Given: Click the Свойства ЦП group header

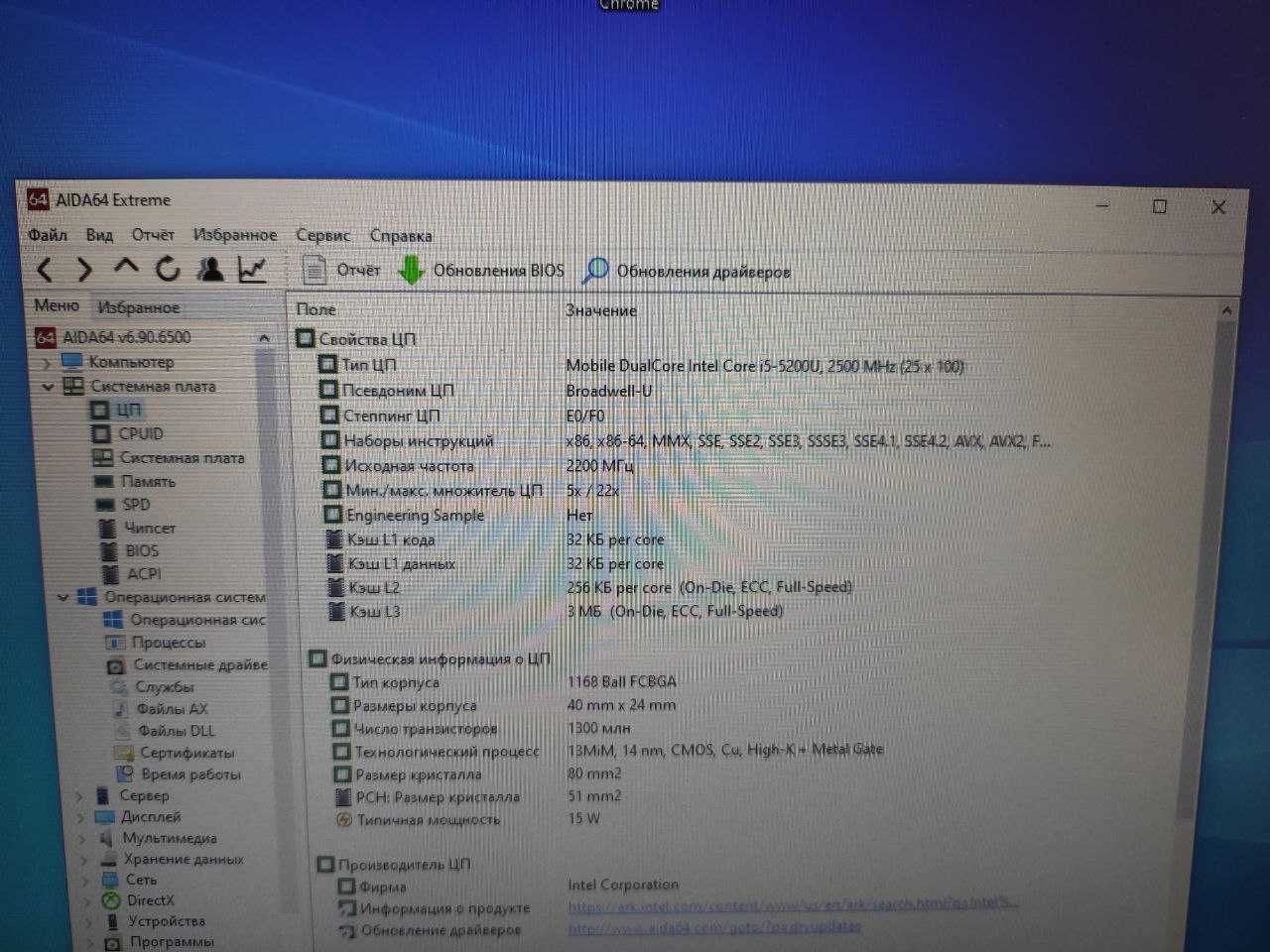Looking at the screenshot, I should click(357, 339).
